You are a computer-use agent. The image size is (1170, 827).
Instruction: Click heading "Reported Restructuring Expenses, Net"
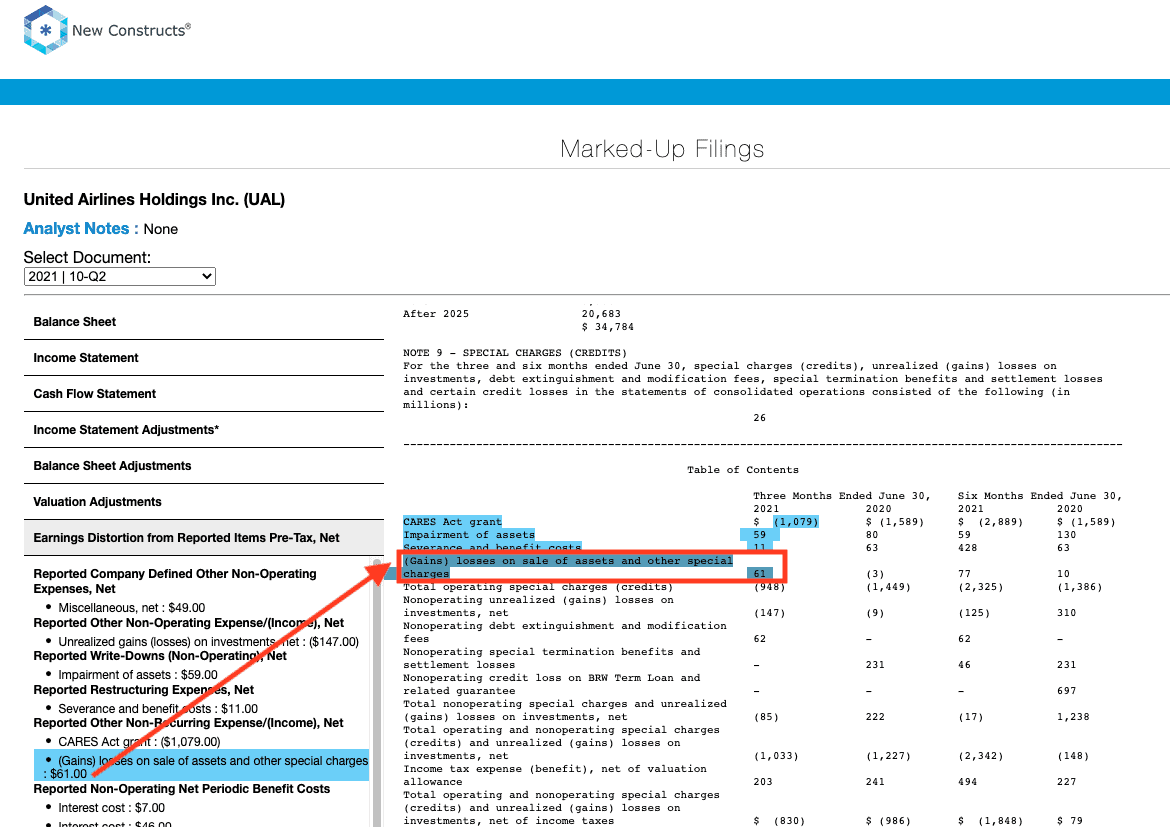[143, 690]
